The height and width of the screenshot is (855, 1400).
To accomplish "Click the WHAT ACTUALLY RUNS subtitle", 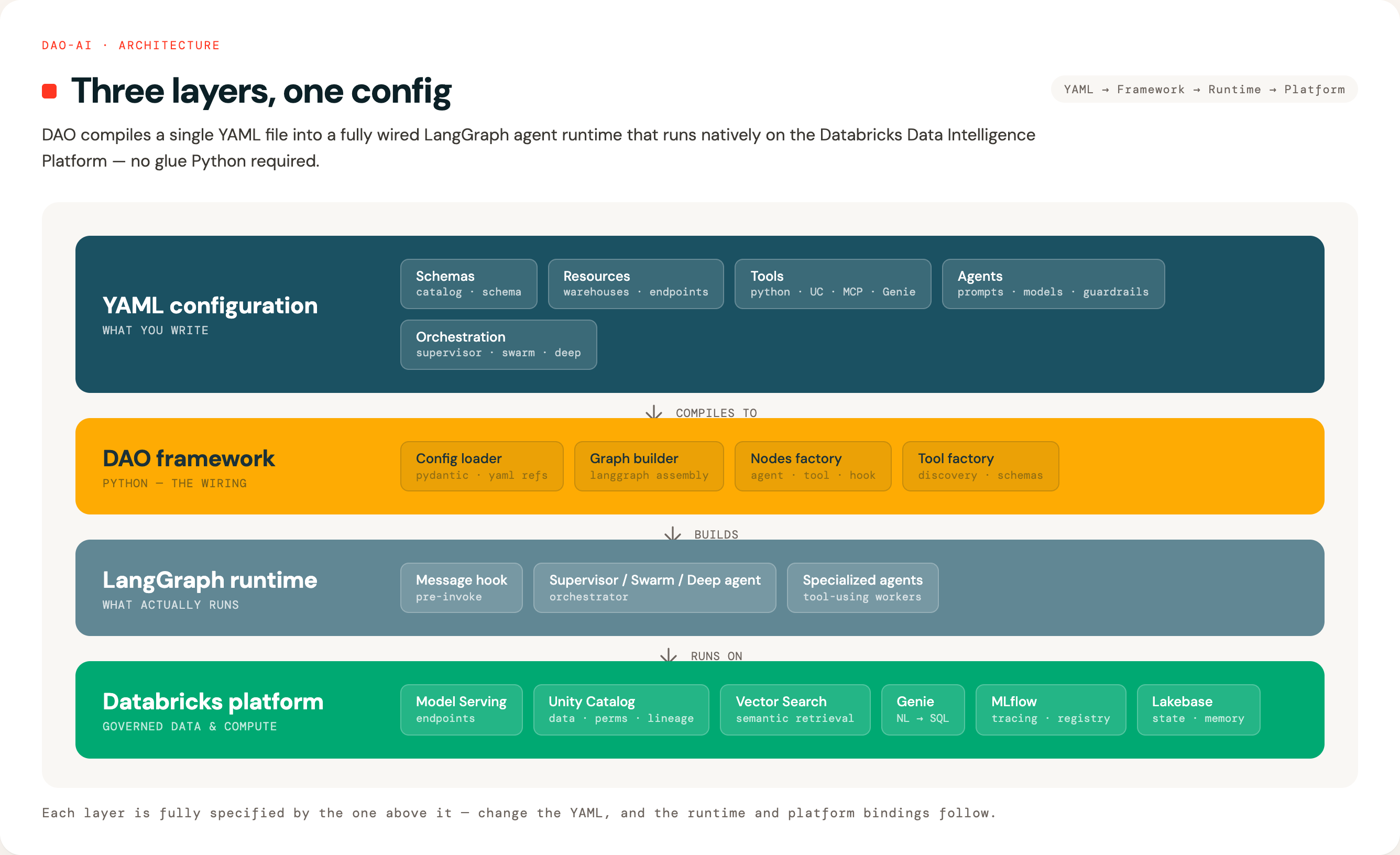I will 170,605.
